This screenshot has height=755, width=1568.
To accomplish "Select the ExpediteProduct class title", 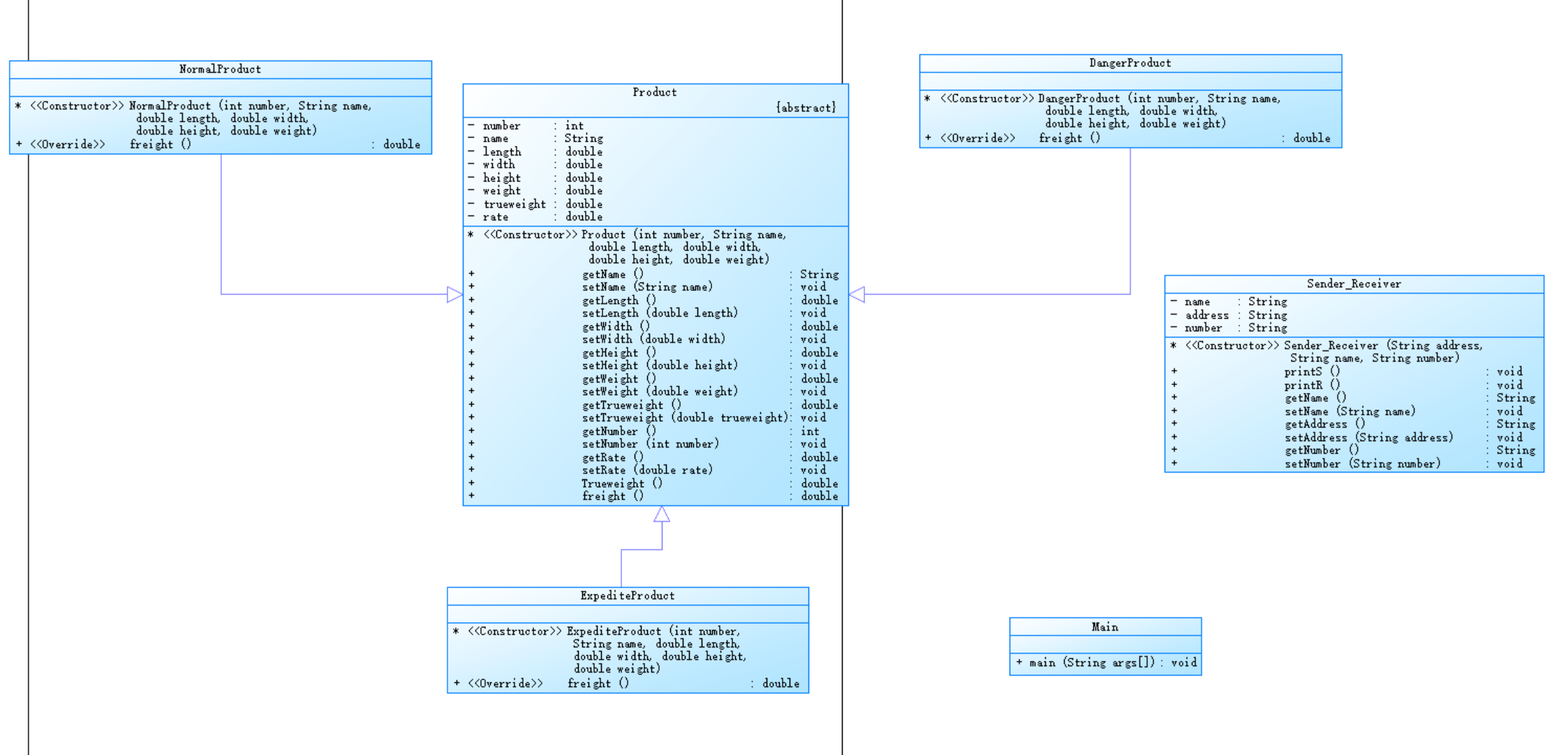I will (627, 596).
